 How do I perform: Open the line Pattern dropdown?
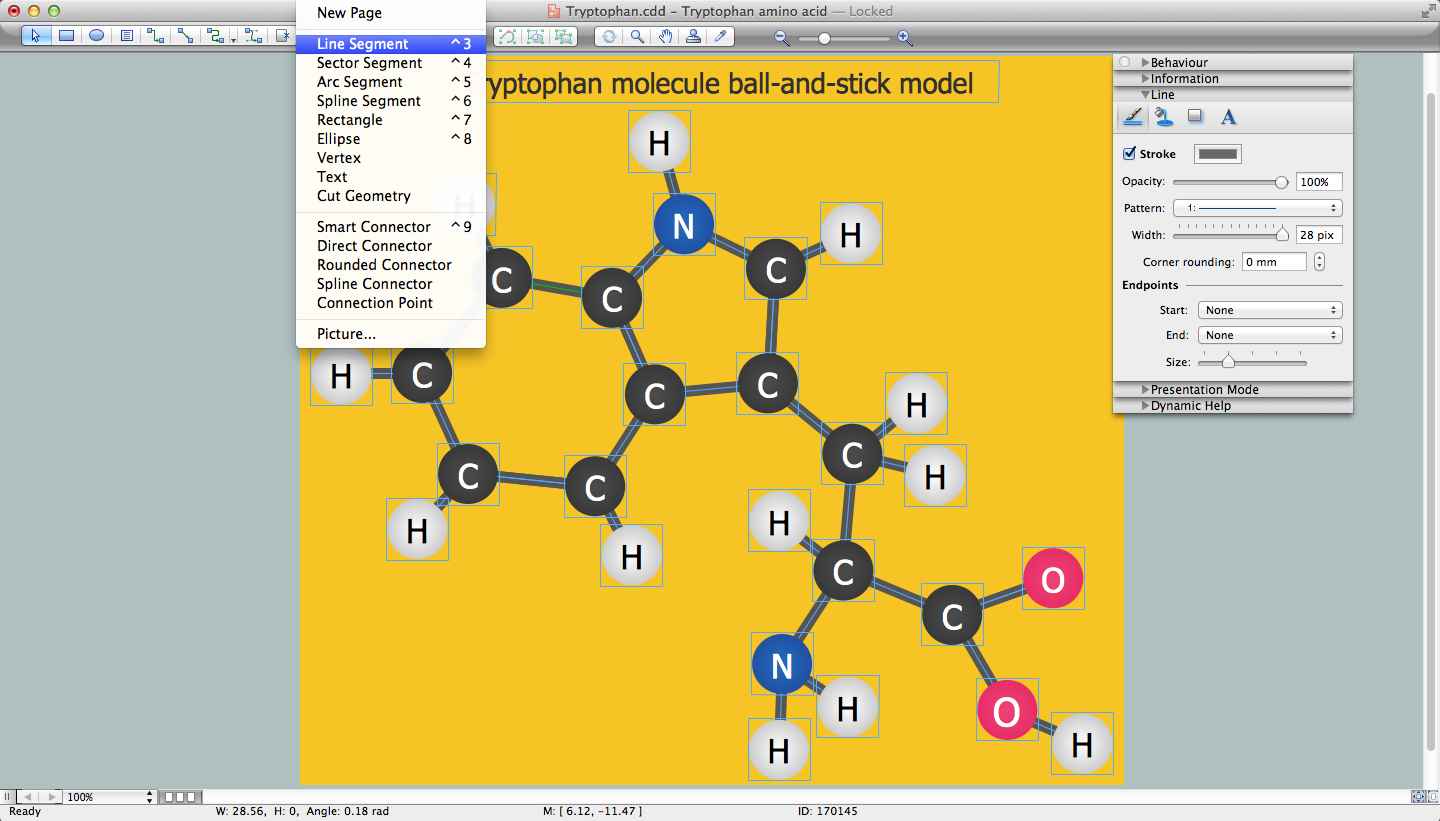1257,208
